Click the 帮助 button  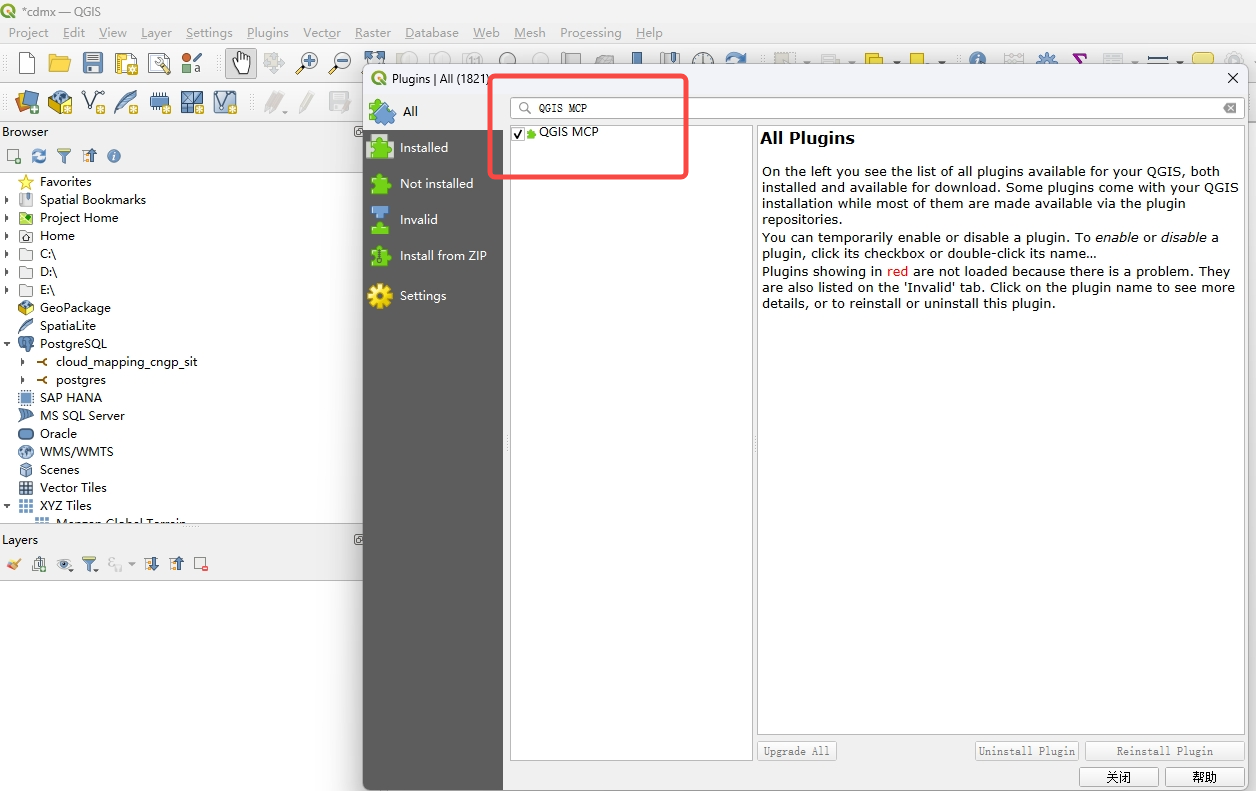click(x=1205, y=777)
